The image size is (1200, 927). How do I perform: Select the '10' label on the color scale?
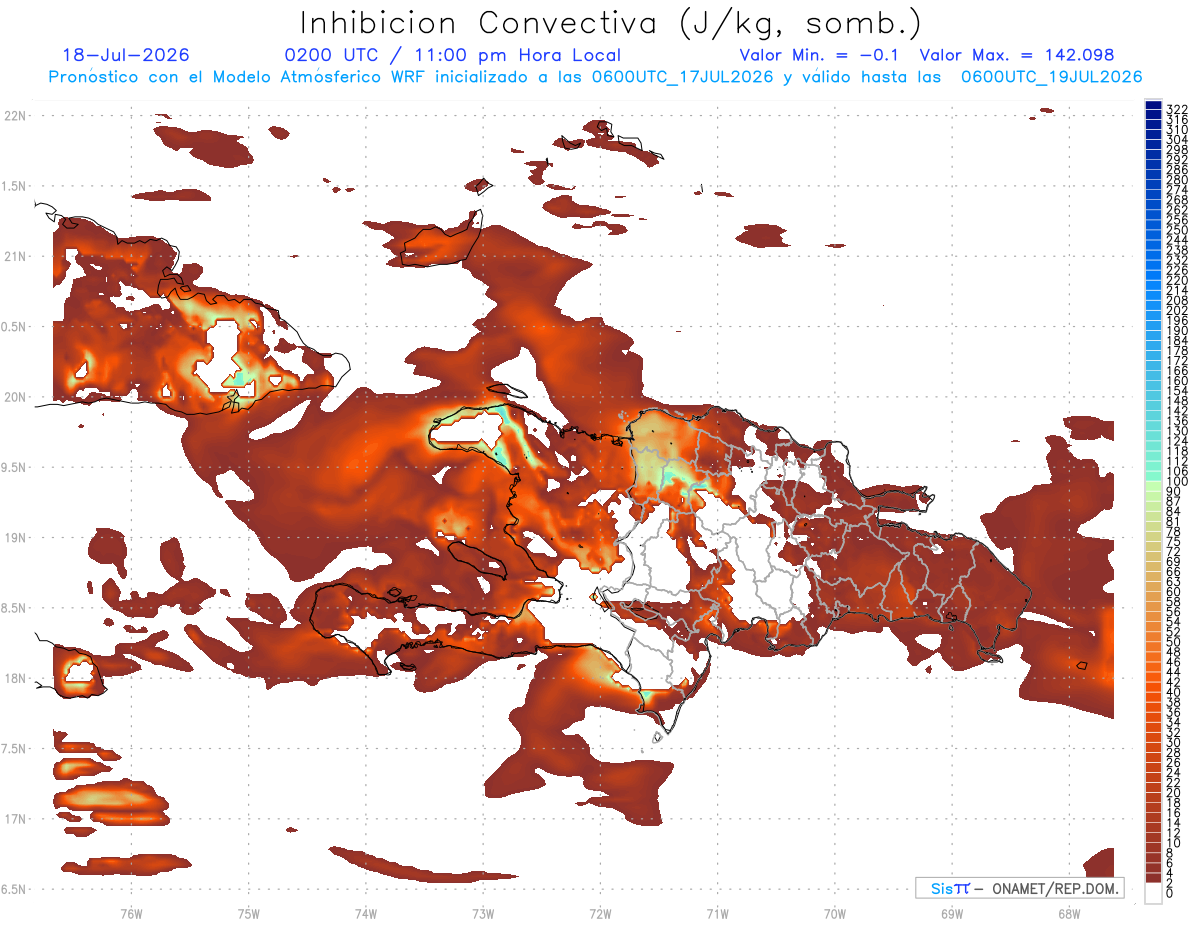click(x=1174, y=844)
